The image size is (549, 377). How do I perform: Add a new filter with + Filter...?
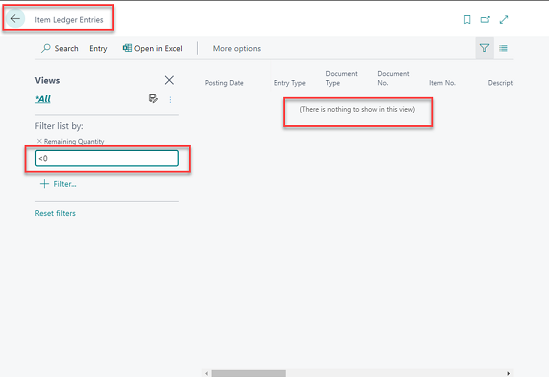tap(58, 184)
